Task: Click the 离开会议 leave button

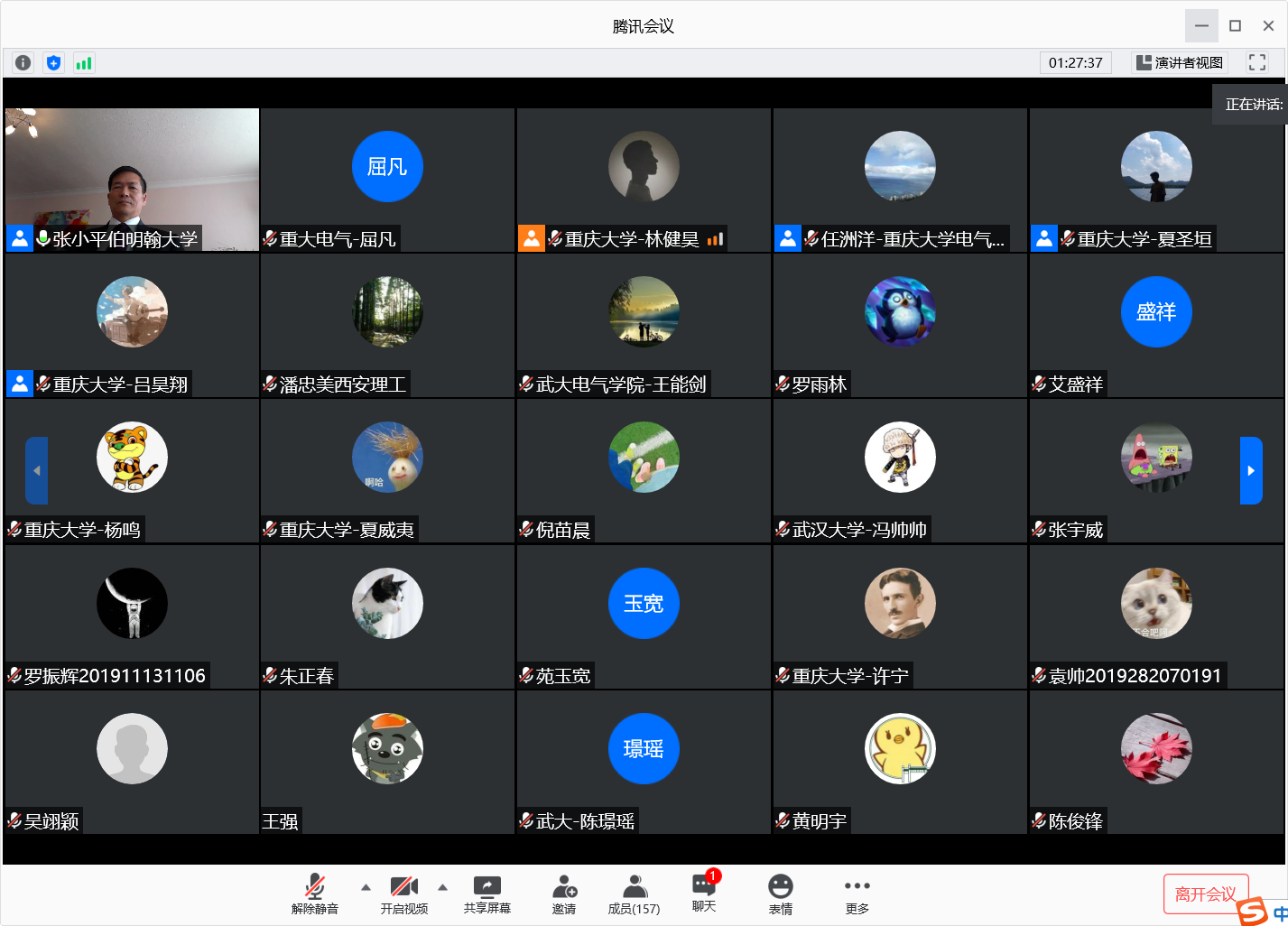Action: (1206, 894)
